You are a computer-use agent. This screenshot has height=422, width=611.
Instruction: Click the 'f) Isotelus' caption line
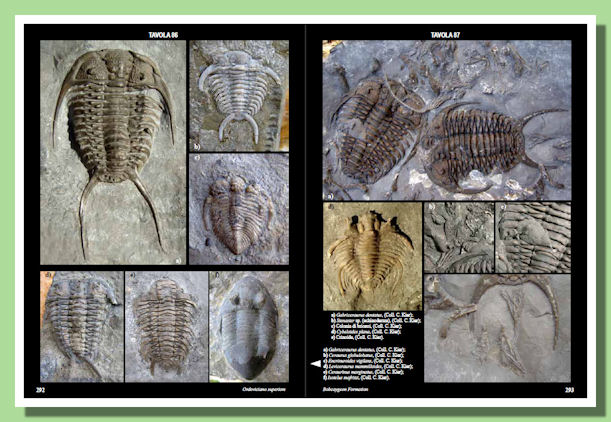click(x=356, y=377)
